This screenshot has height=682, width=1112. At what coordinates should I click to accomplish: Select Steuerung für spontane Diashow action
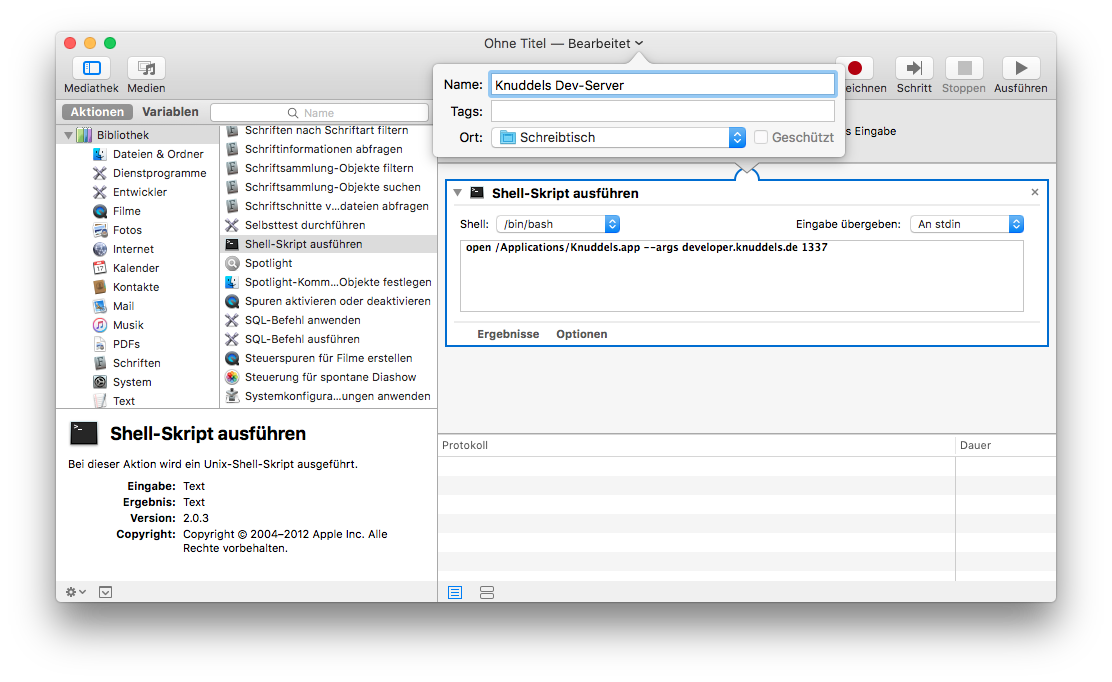tap(328, 377)
